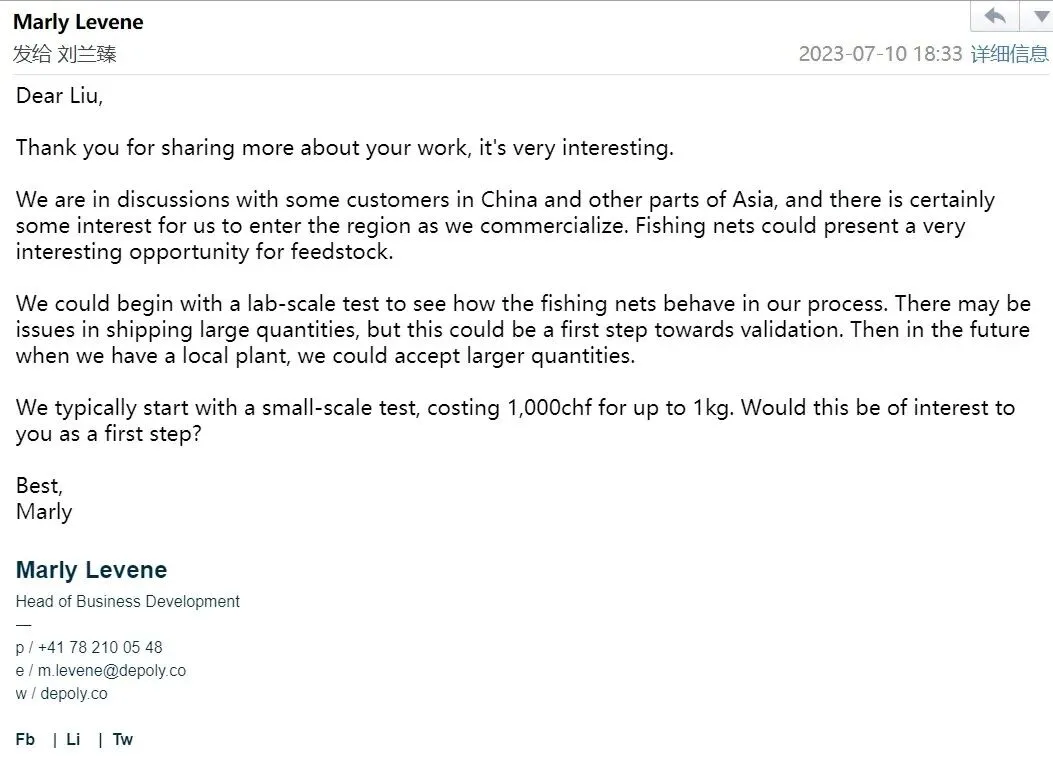Screen dimensions: 1053x768
Task: Click the 2023-07-10 18:33 timestamp
Action: coord(880,54)
